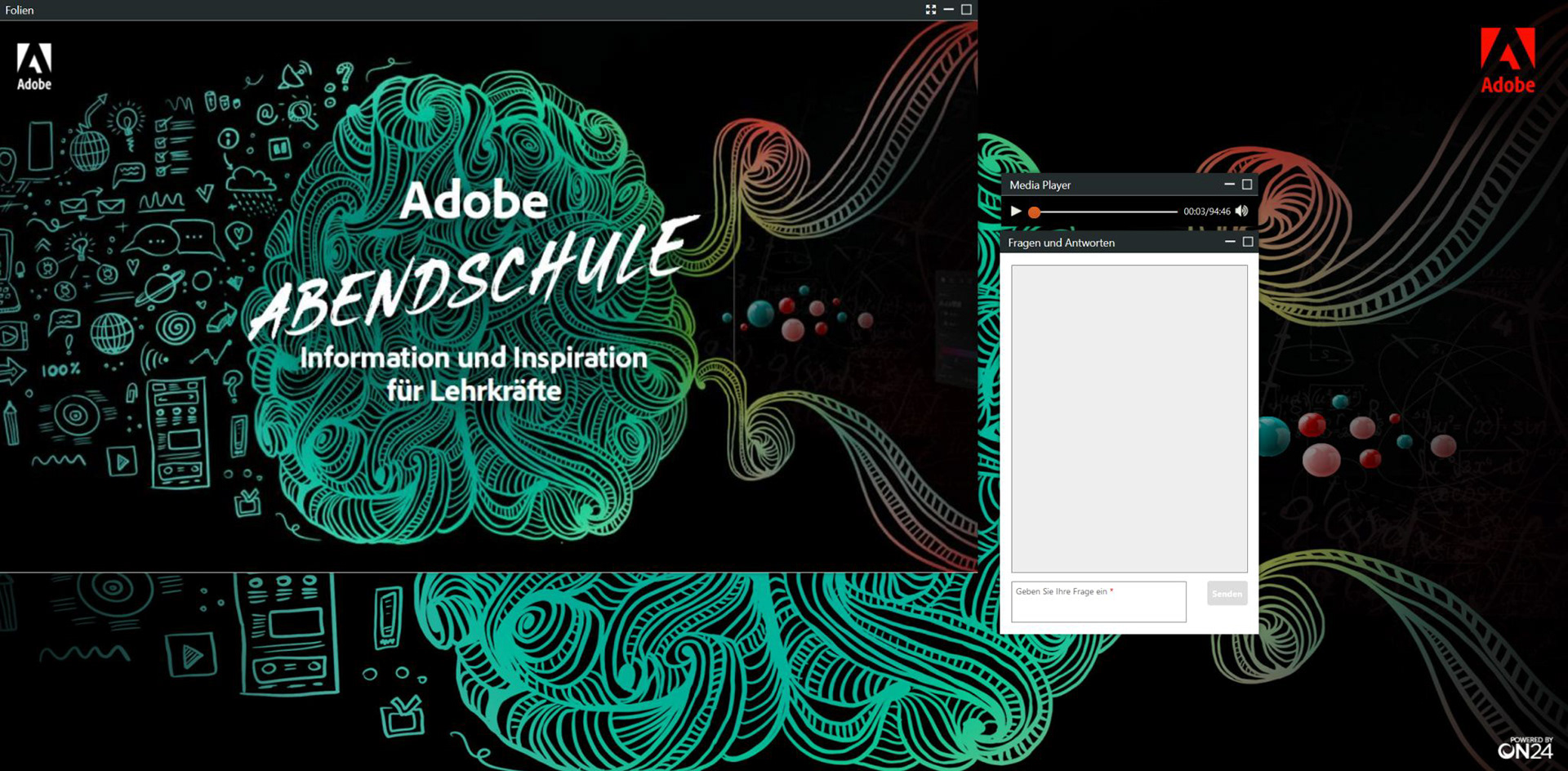Click the Powered by ON24 logo
Viewport: 1568px width, 771px height.
[x=1526, y=747]
